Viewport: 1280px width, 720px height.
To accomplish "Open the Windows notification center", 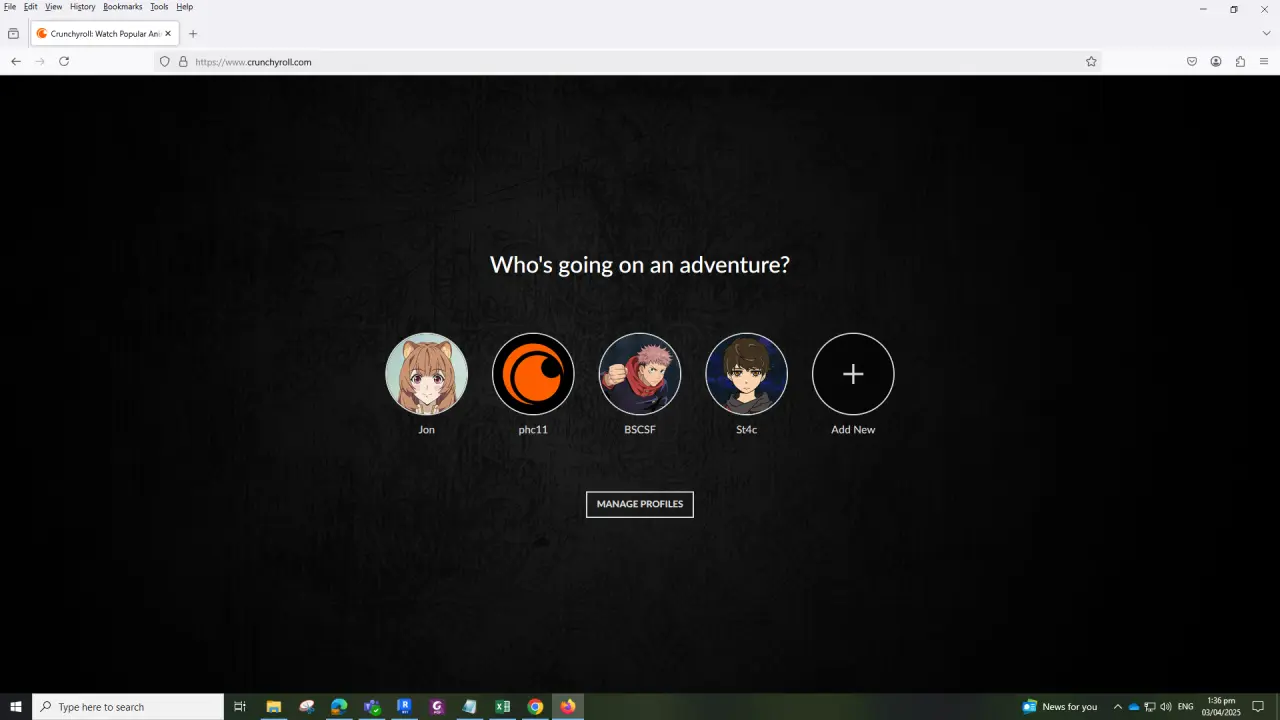I will 1259,707.
